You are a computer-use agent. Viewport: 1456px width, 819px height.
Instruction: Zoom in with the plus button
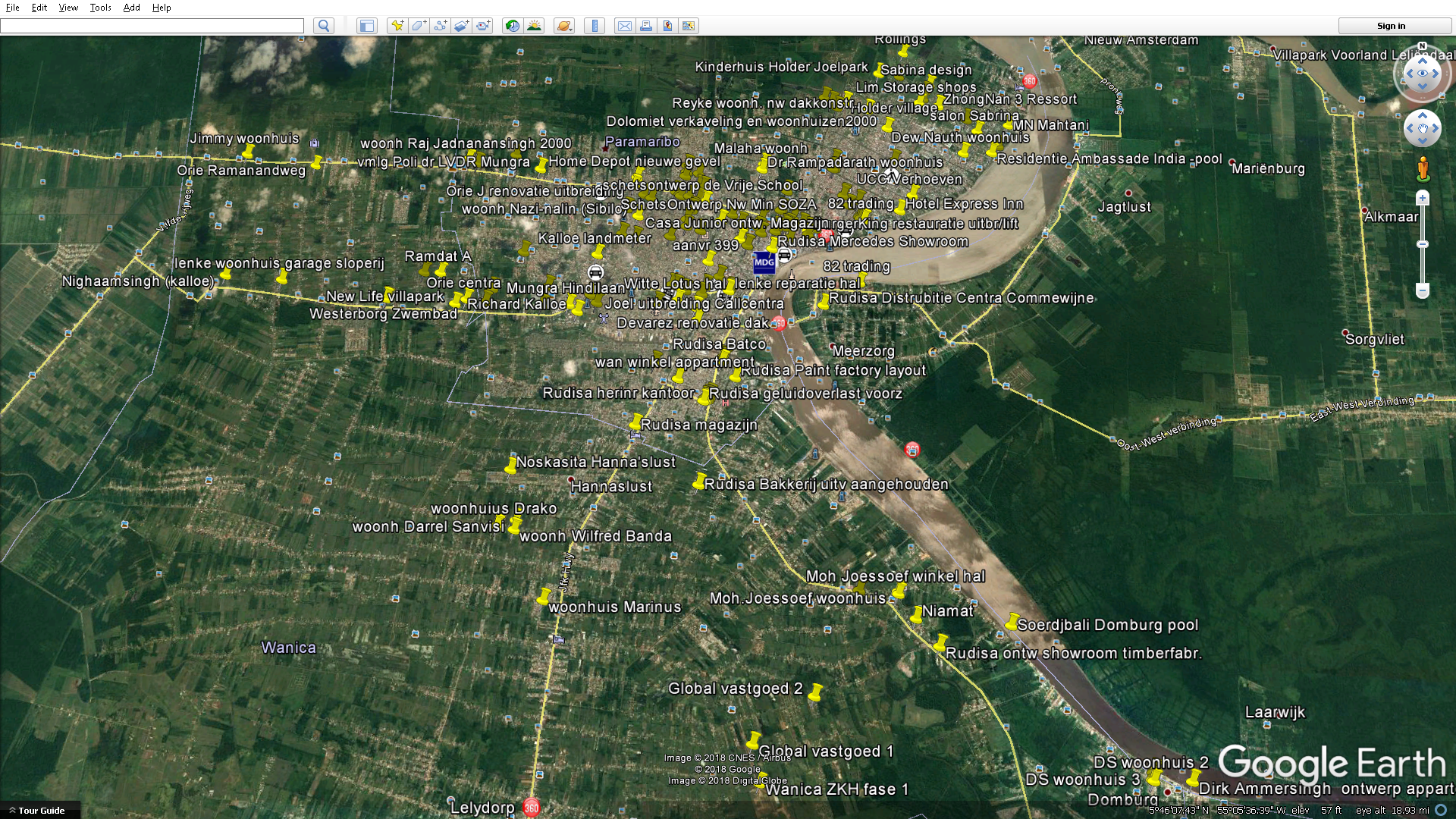(1423, 199)
